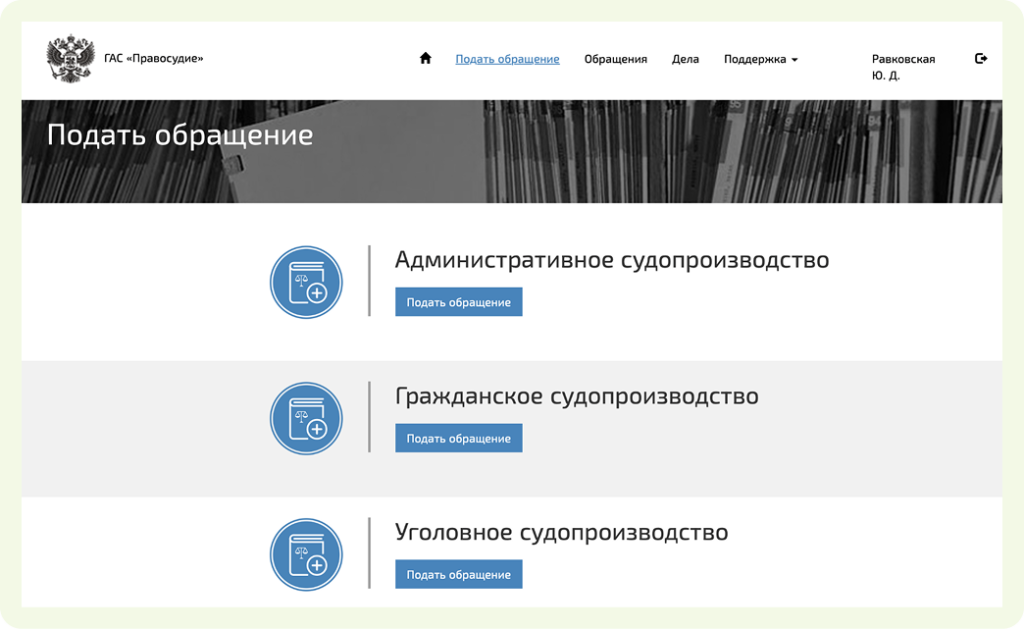Click the Подать обращение banner heading
This screenshot has height=629, width=1024.
point(180,135)
